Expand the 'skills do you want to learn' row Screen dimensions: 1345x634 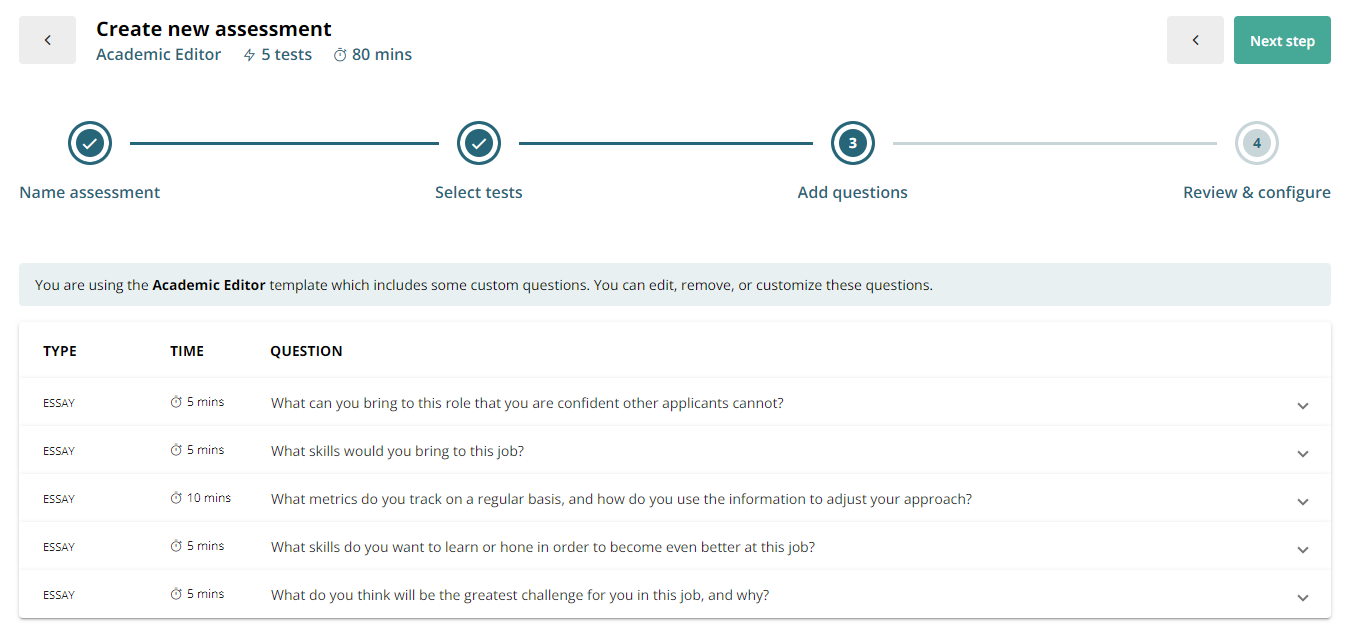pyautogui.click(x=1303, y=550)
